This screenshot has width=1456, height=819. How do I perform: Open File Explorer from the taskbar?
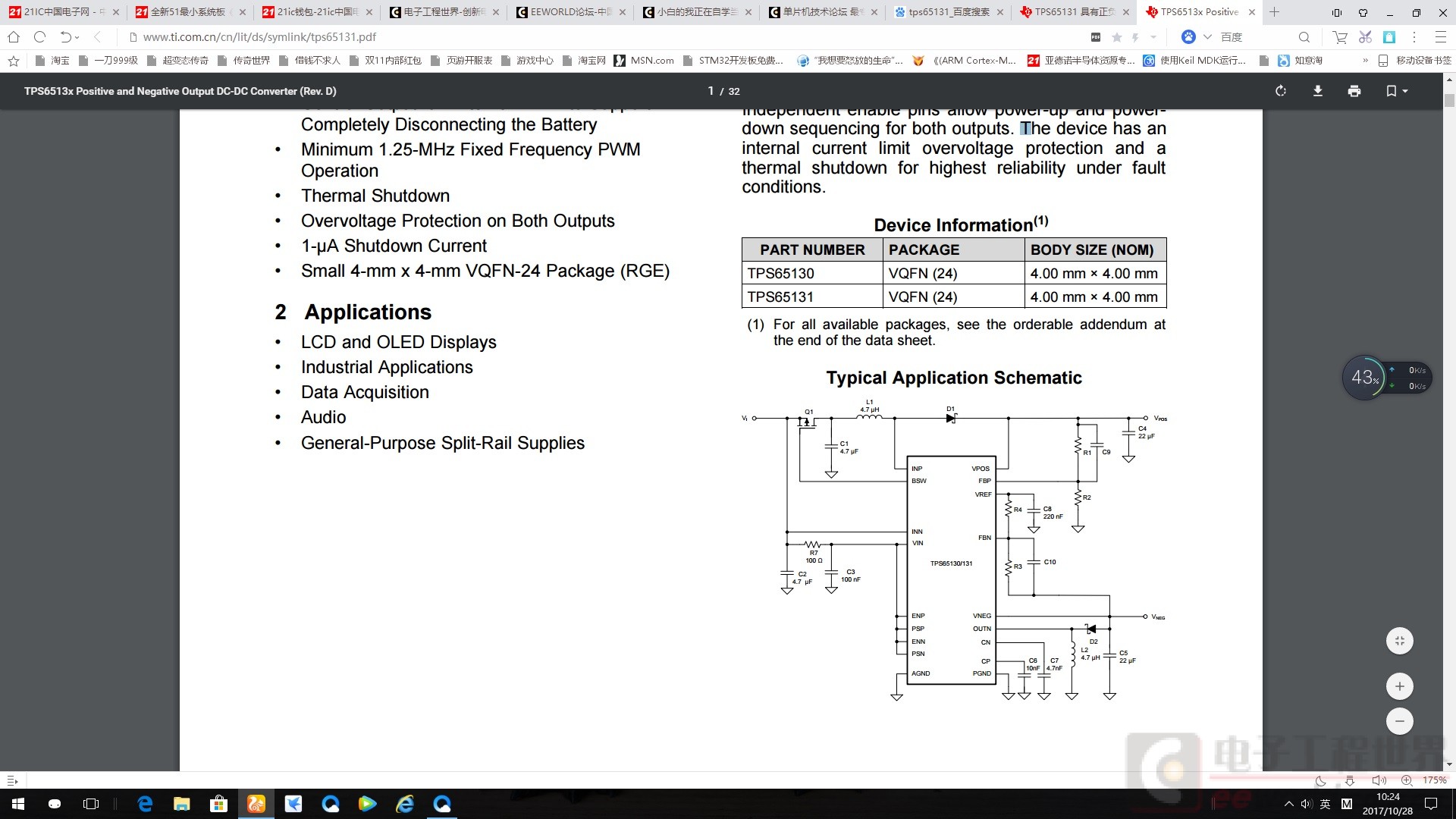(182, 804)
